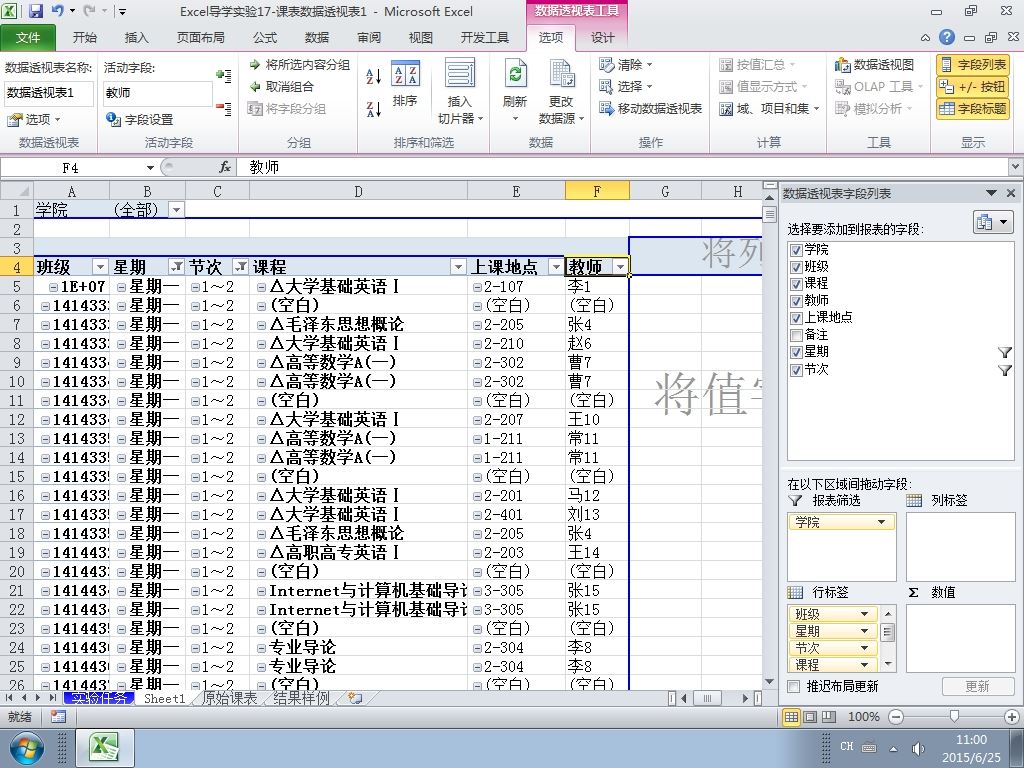Uncheck the 学院 field checkbox
This screenshot has width=1024, height=768.
pos(796,250)
